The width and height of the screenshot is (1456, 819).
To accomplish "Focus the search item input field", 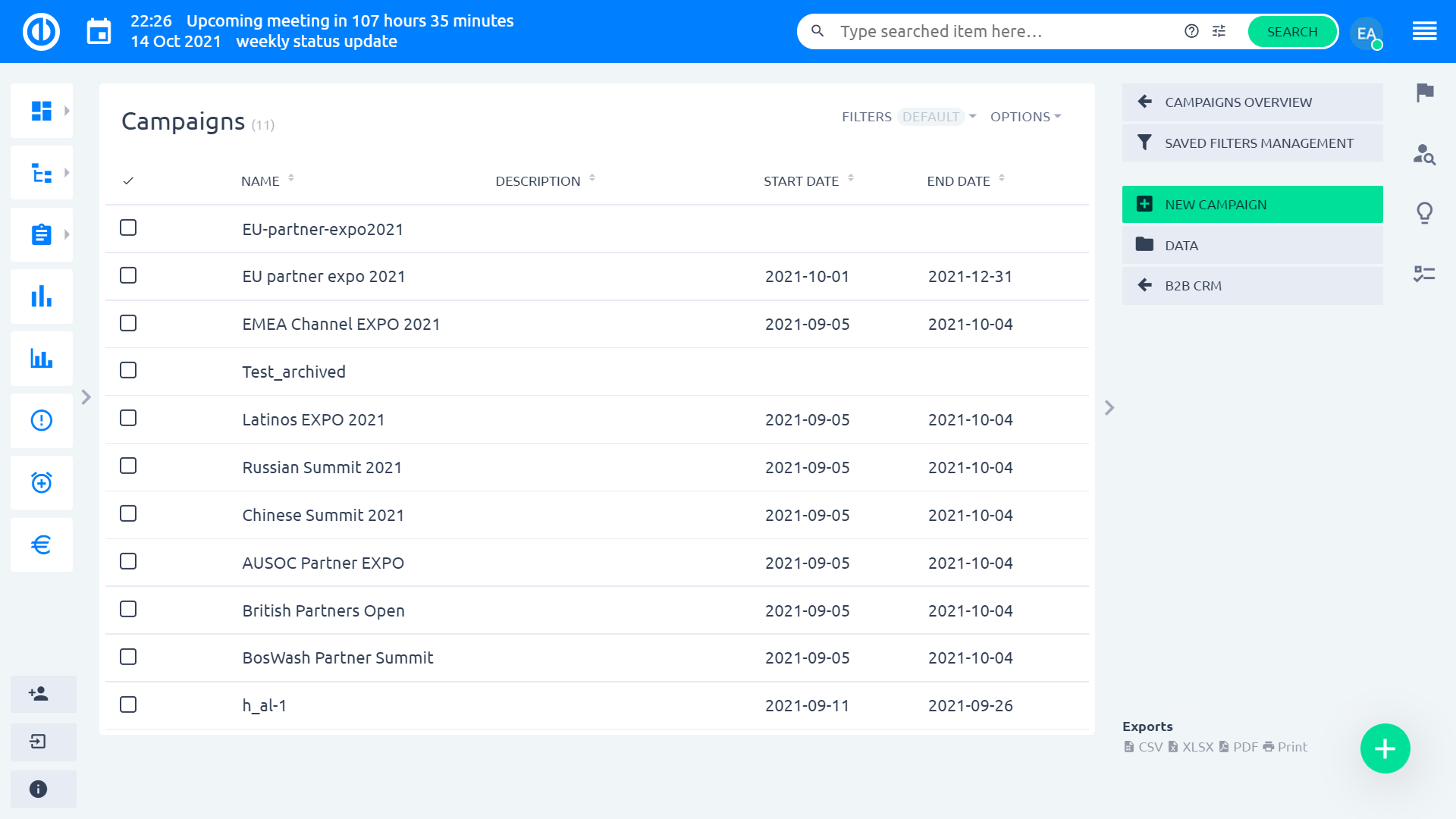I will point(1005,31).
